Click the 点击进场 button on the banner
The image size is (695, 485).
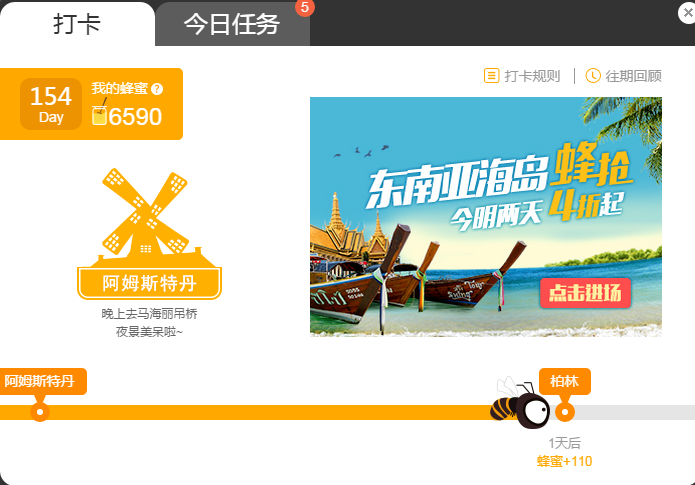[x=585, y=293]
